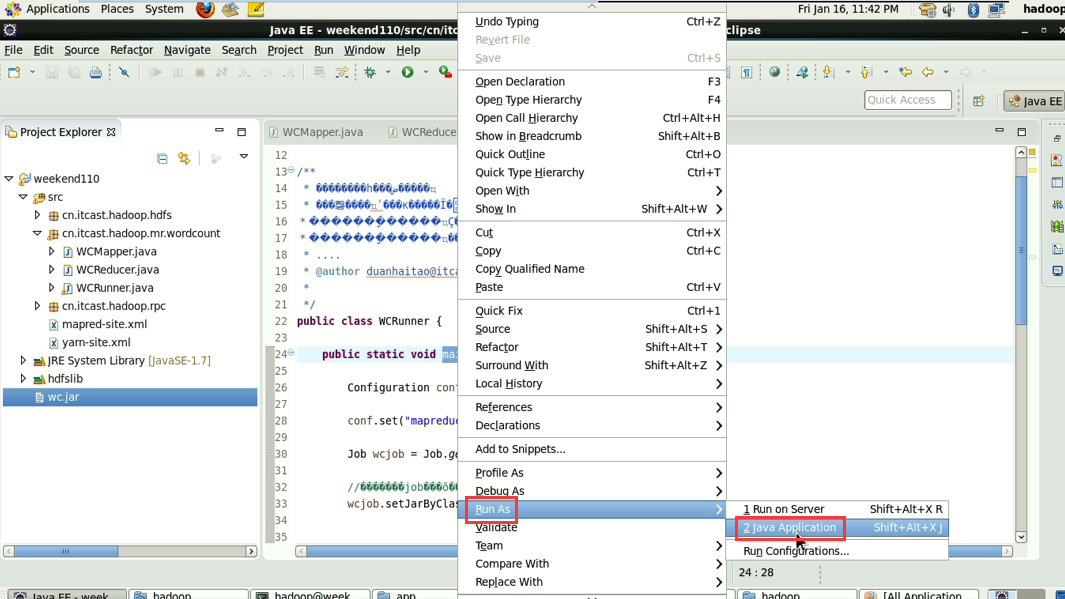The width and height of the screenshot is (1065, 599).
Task: Open Run Configurations... entry
Action: click(x=837, y=551)
